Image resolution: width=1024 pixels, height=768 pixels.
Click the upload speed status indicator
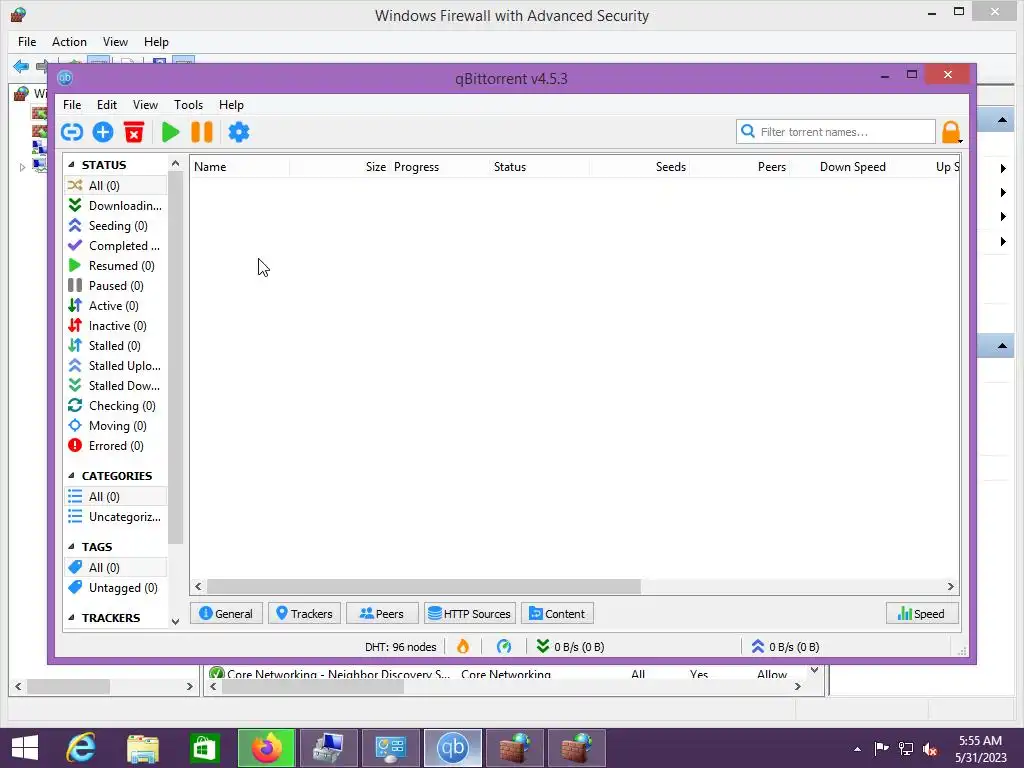[x=785, y=647]
